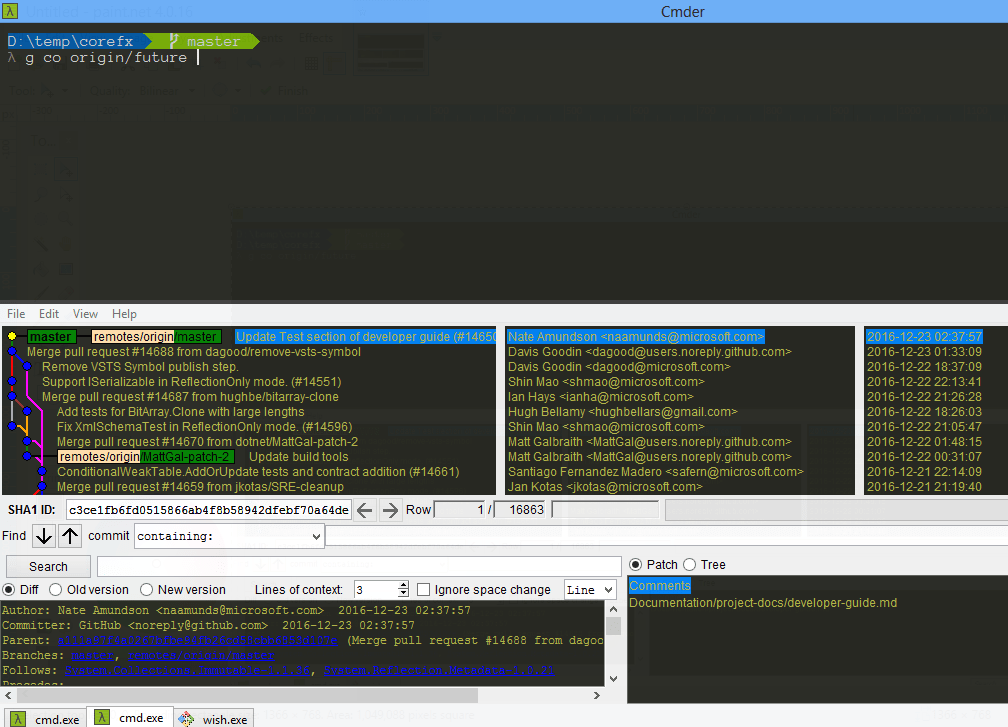The image size is (1008, 727).
Task: Select the Tree radio button
Action: pyautogui.click(x=690, y=564)
